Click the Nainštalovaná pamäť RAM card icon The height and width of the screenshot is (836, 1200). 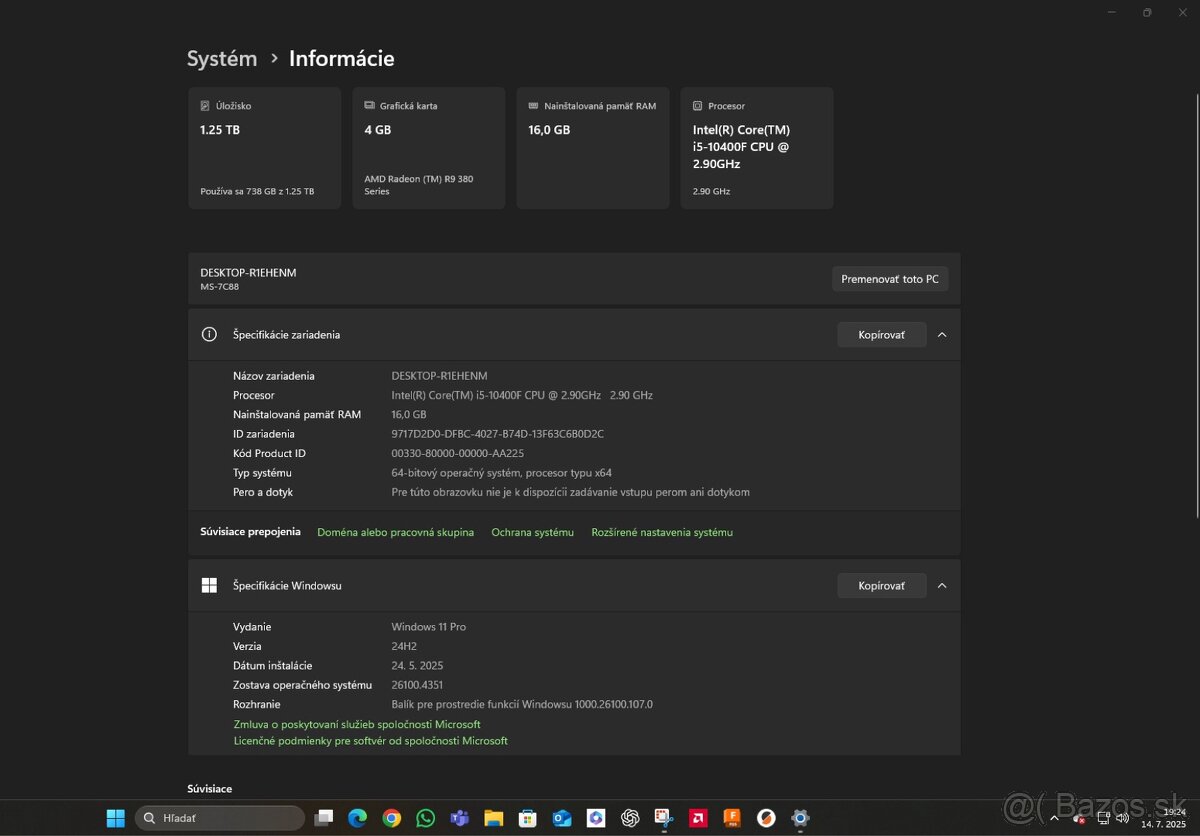[x=531, y=105]
